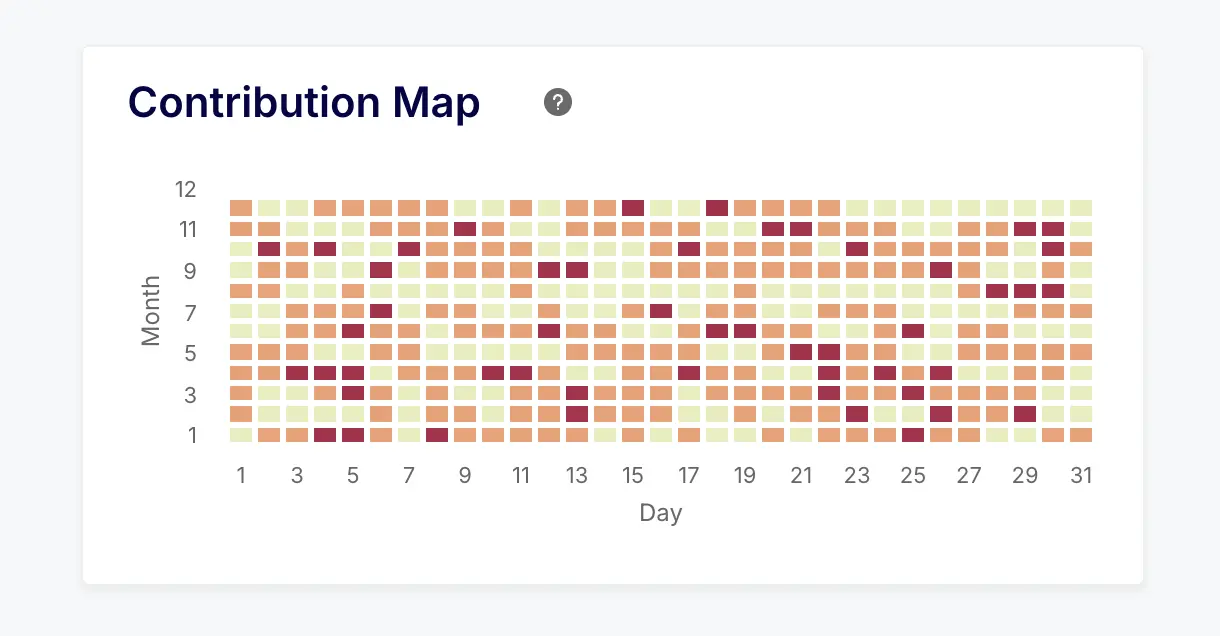Click the dark cell at Day 18, Month 12
The width and height of the screenshot is (1220, 636).
tap(717, 206)
